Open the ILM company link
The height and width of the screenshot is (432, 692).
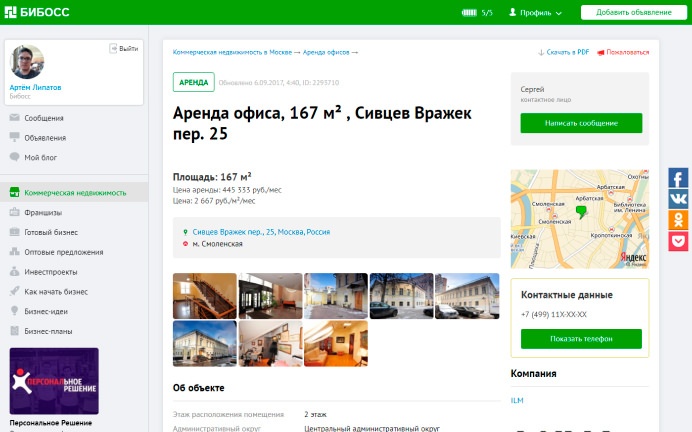click(x=517, y=400)
